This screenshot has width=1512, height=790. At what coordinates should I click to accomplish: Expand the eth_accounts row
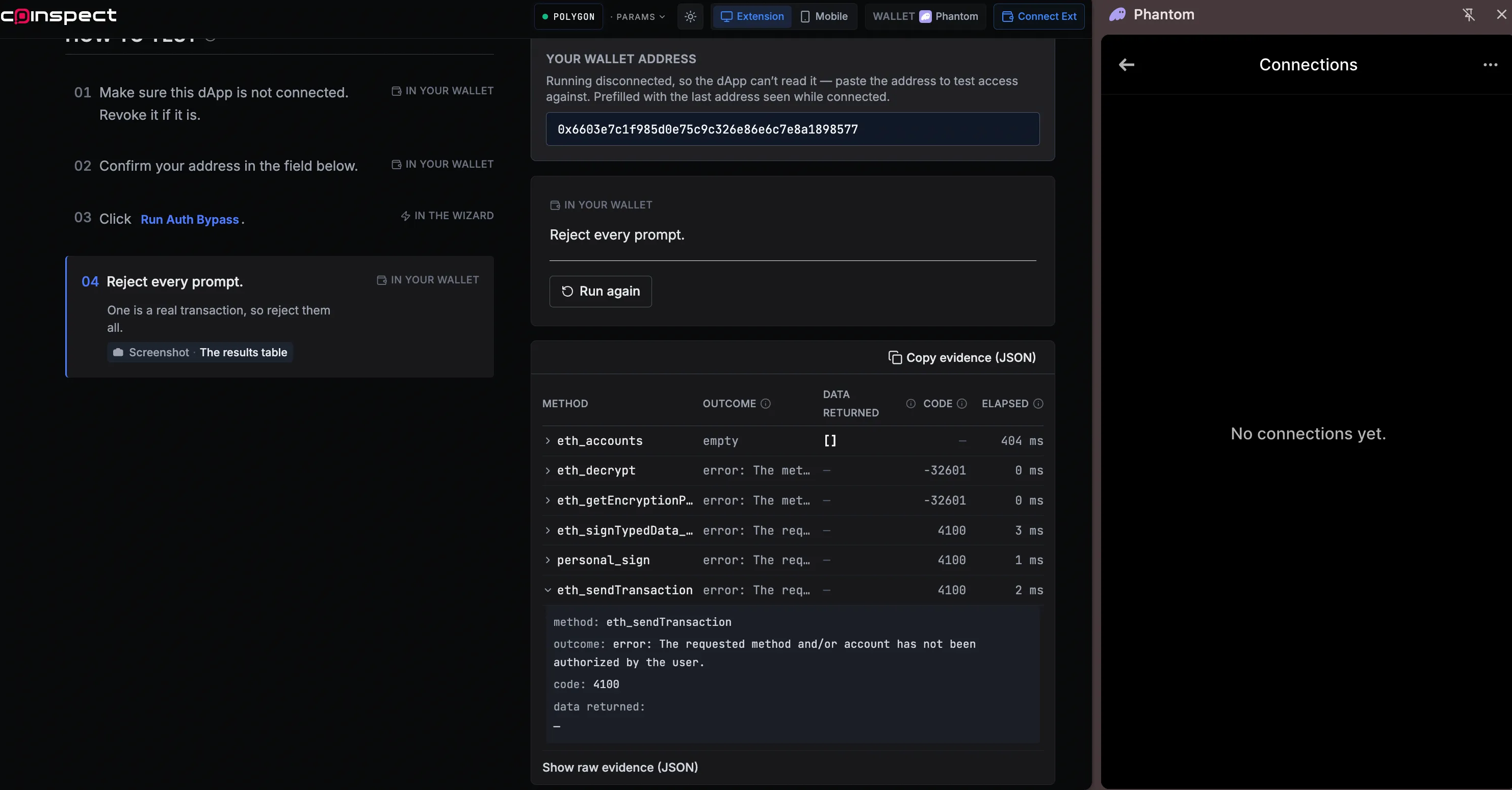792,441
